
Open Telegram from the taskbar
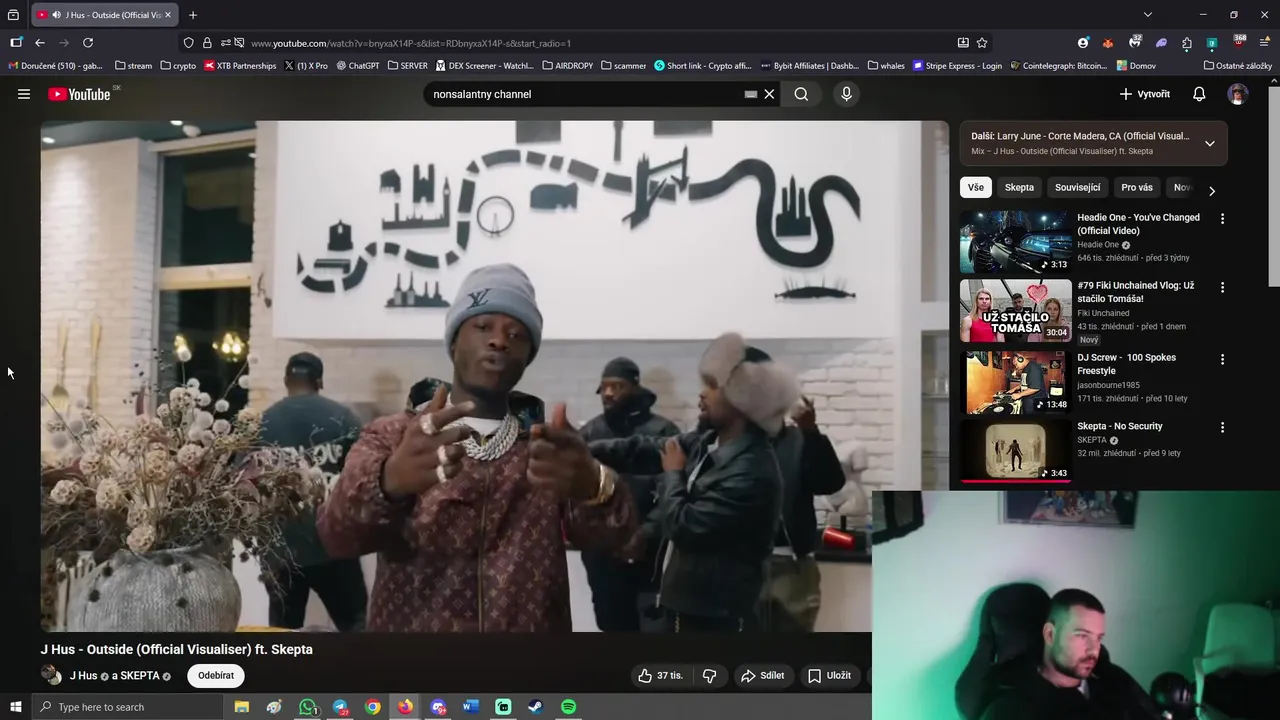coord(340,707)
